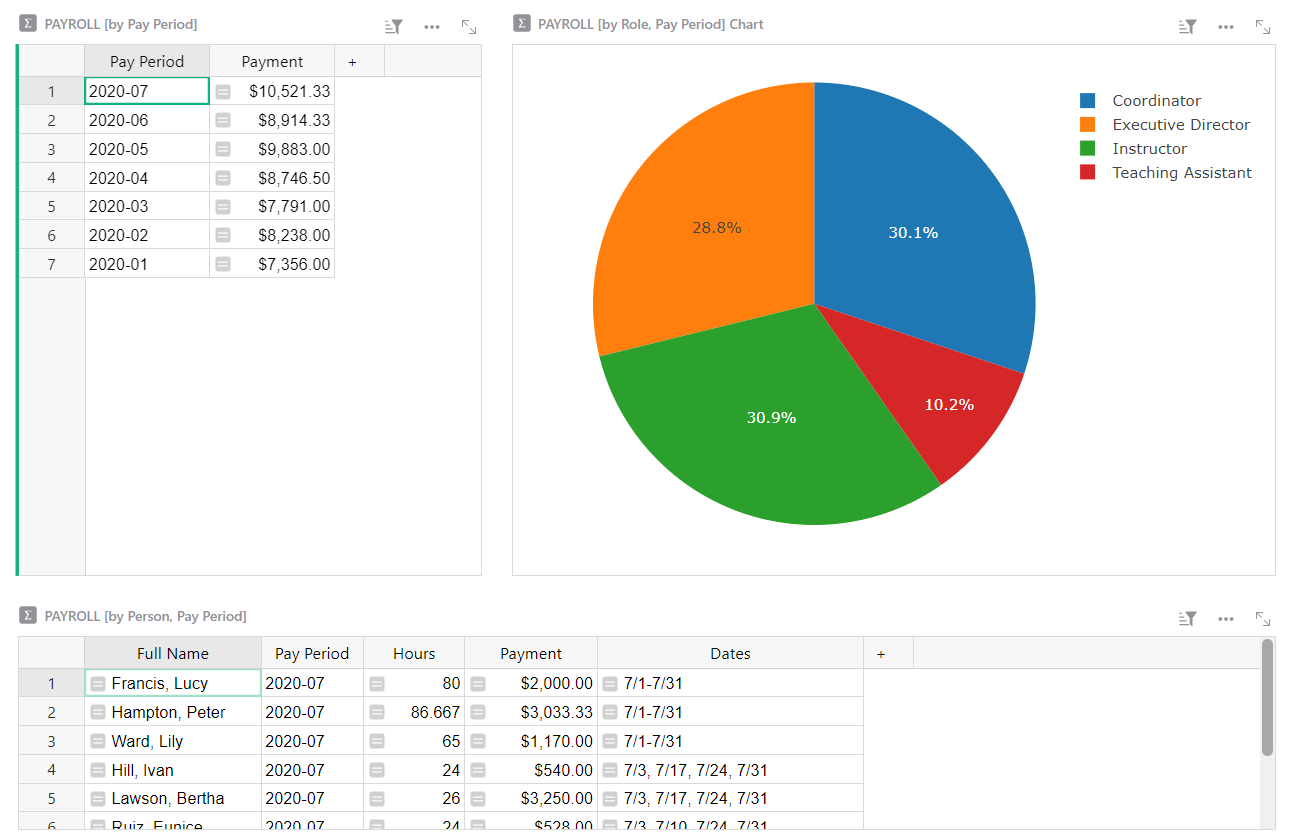Image resolution: width=1296 pixels, height=840 pixels.
Task: Expand the Pay Period table section to fullscreen
Action: point(469,27)
